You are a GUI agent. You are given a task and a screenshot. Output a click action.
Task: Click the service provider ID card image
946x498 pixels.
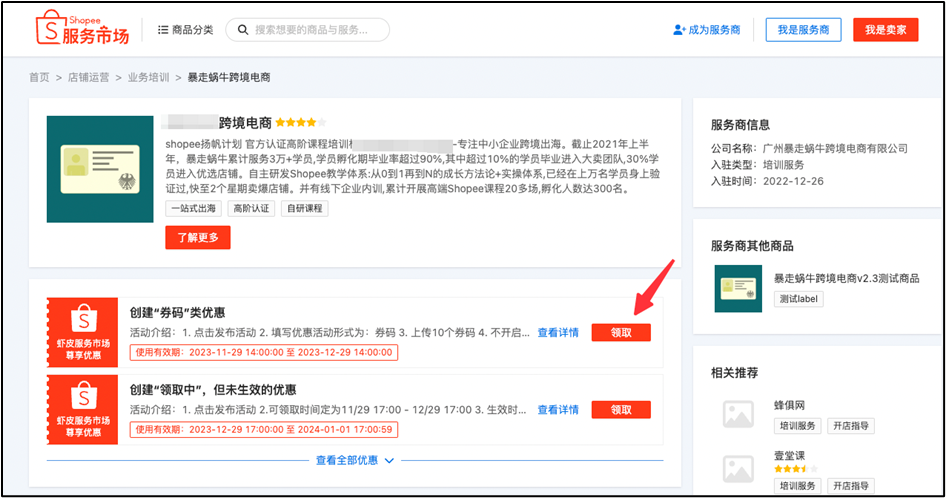100,169
